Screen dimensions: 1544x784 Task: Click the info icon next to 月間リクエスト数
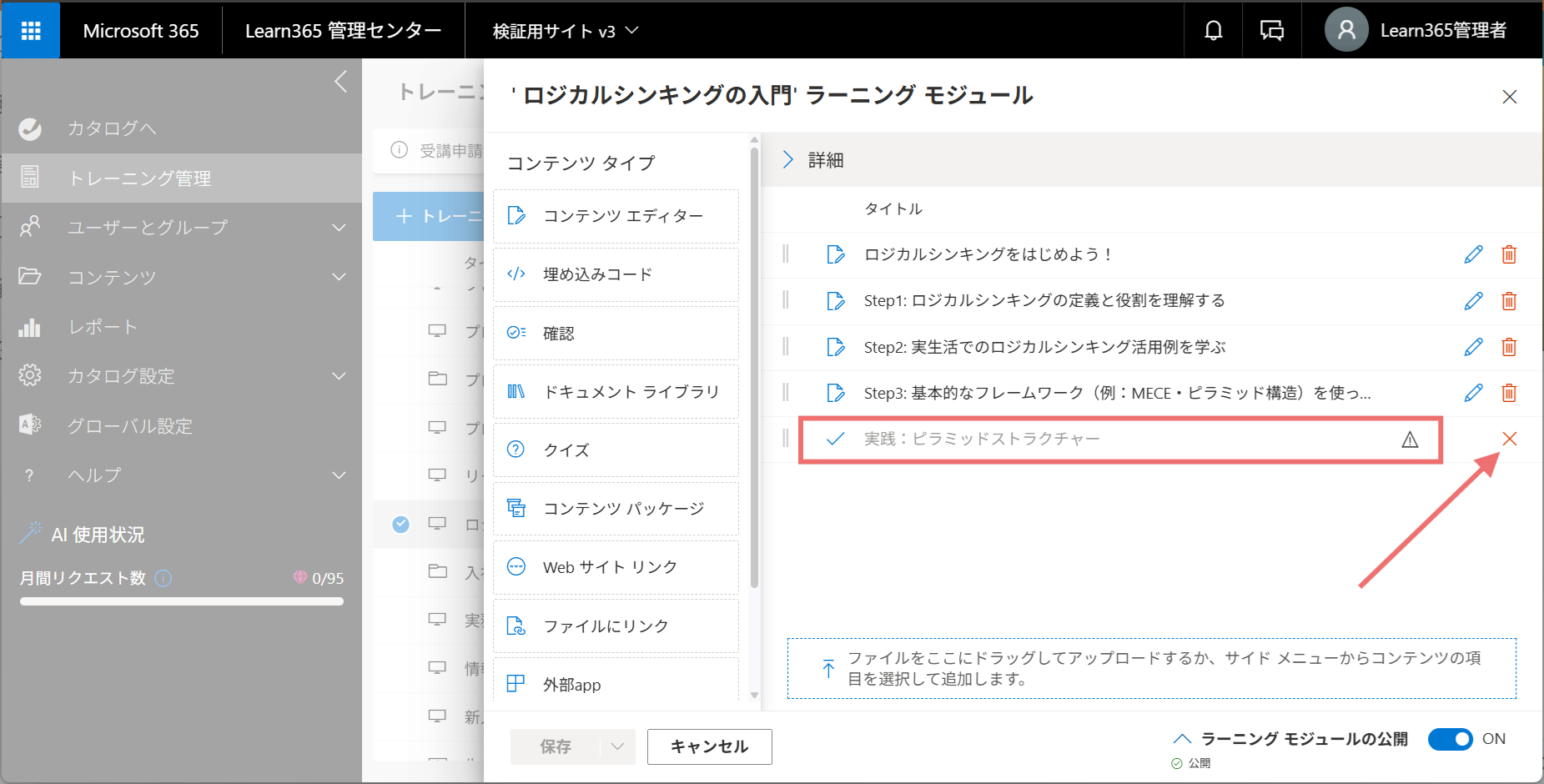[163, 578]
